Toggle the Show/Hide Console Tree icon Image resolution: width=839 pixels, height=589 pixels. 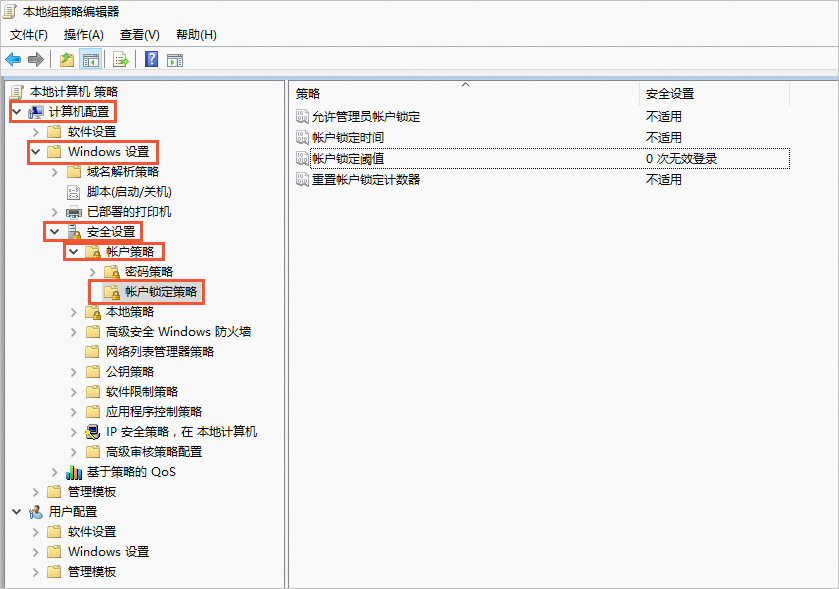coord(90,60)
